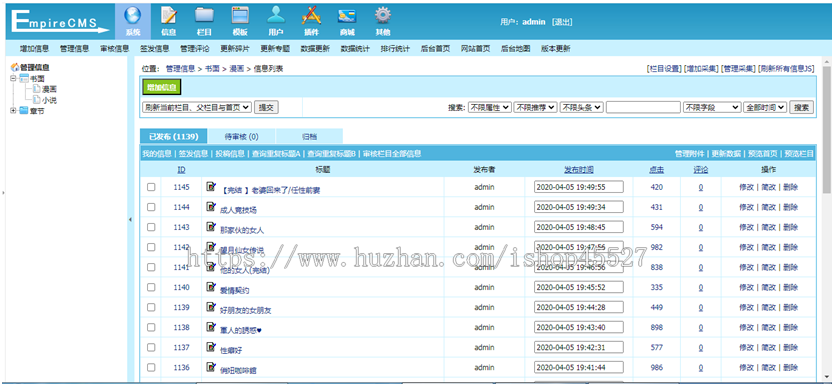Open the 查询重复标题A link

277,154
